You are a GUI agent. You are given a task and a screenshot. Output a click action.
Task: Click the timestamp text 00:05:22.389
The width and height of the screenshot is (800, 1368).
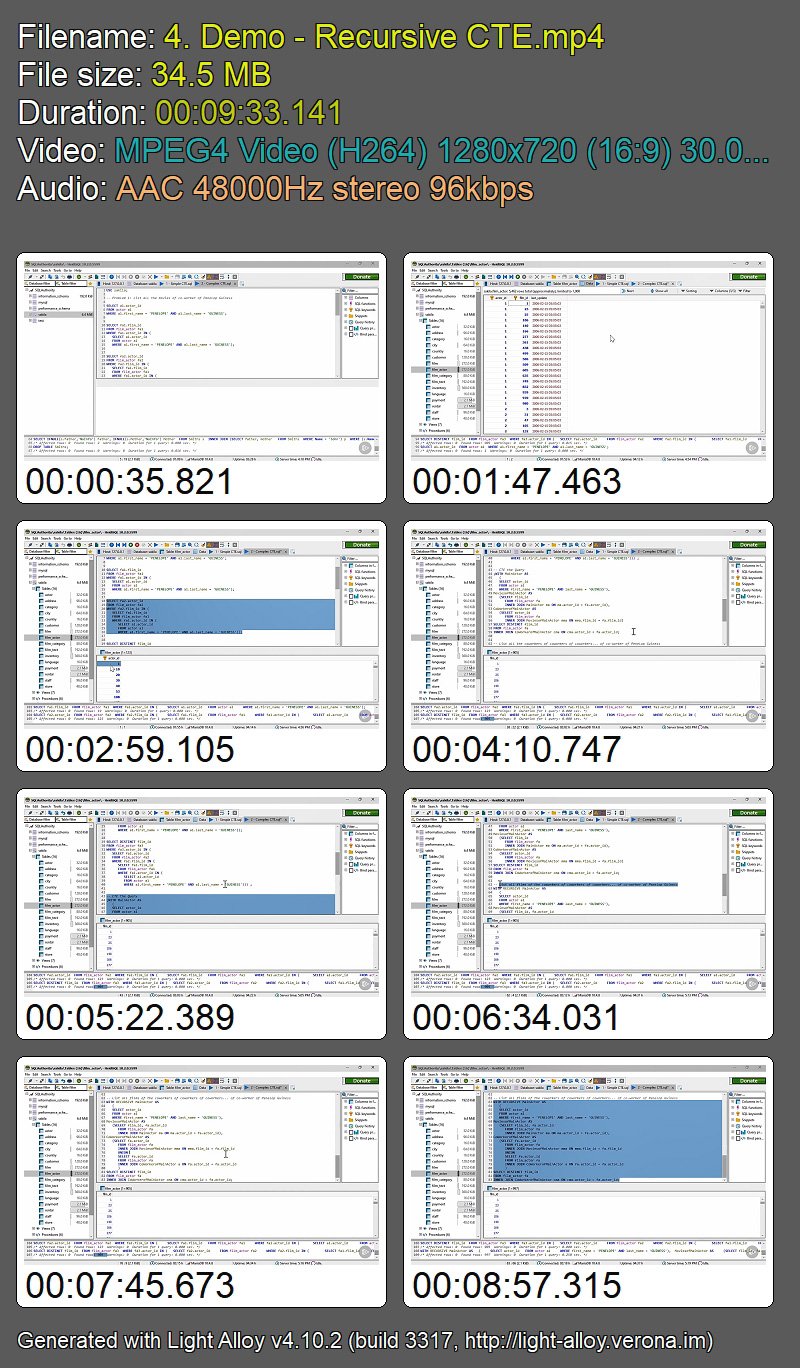click(x=129, y=1017)
